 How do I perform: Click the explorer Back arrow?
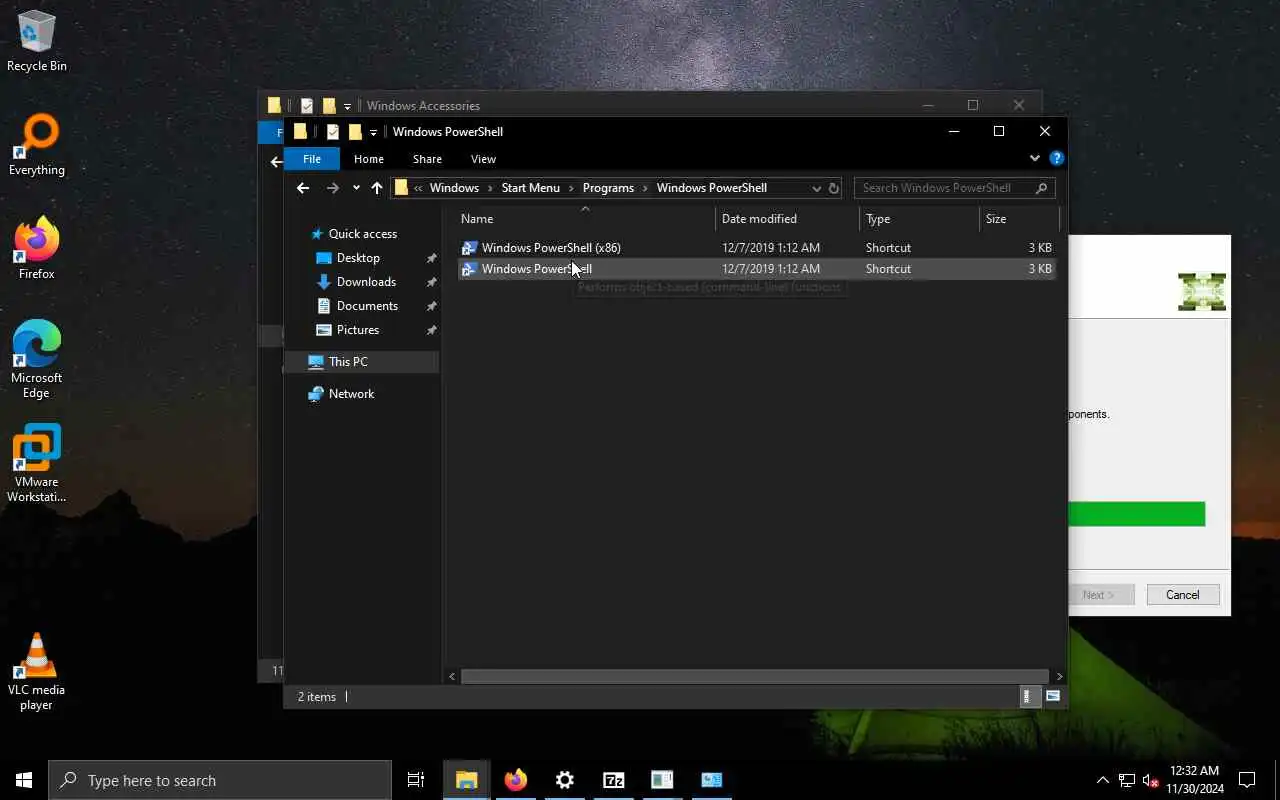[303, 188]
